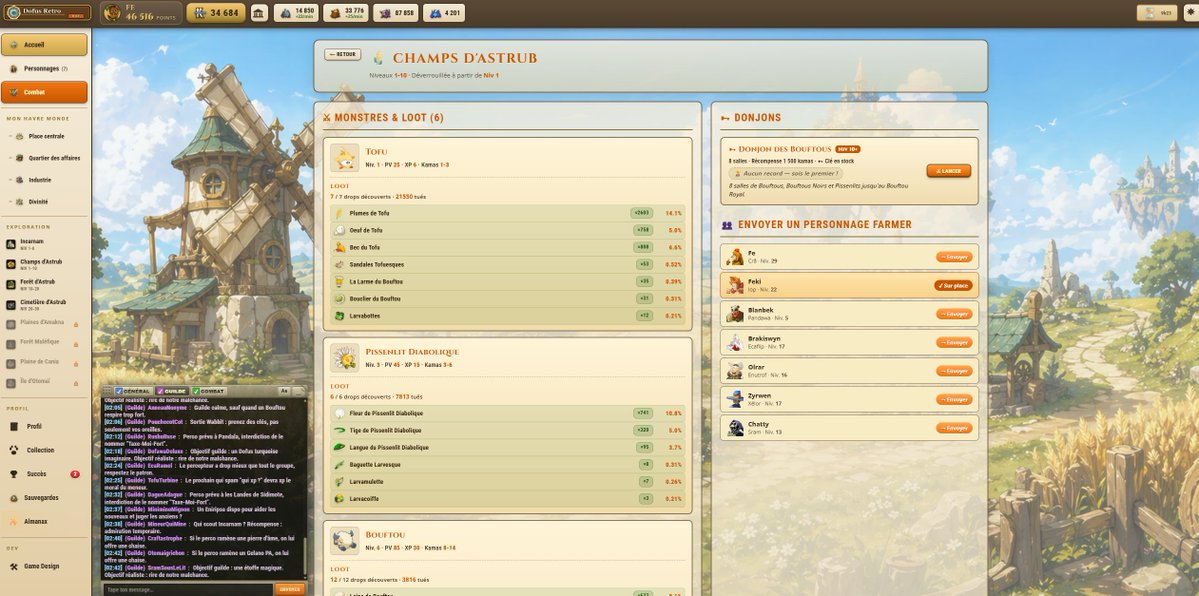The width and height of the screenshot is (1199, 596).
Task: Click Sandales Tofuesques item icon
Action: [340, 265]
